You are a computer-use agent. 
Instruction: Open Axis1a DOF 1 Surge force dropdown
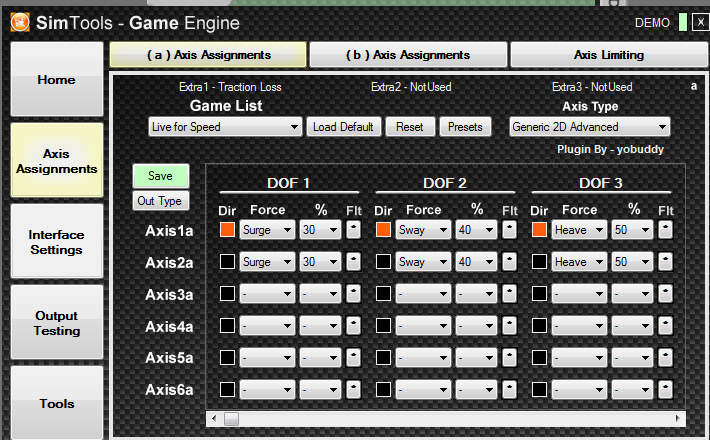(x=267, y=230)
